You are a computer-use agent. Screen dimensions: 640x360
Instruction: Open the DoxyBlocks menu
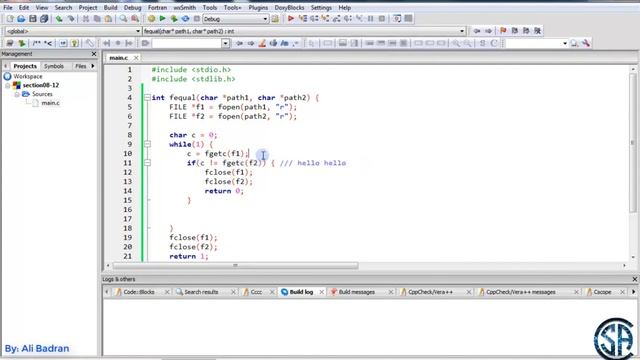pos(289,7)
